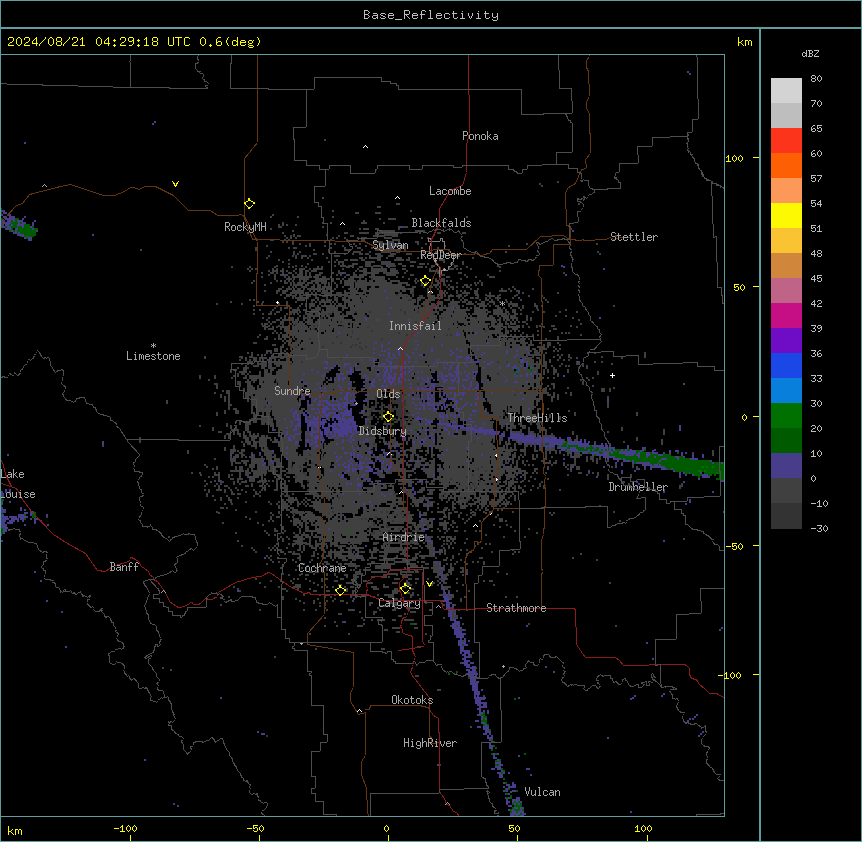Click the Sylvan label on the map

(390, 245)
